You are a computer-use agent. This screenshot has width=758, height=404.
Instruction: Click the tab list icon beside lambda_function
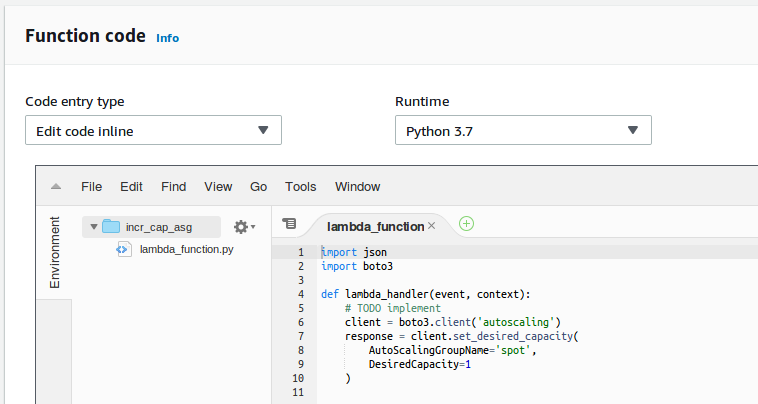289,224
